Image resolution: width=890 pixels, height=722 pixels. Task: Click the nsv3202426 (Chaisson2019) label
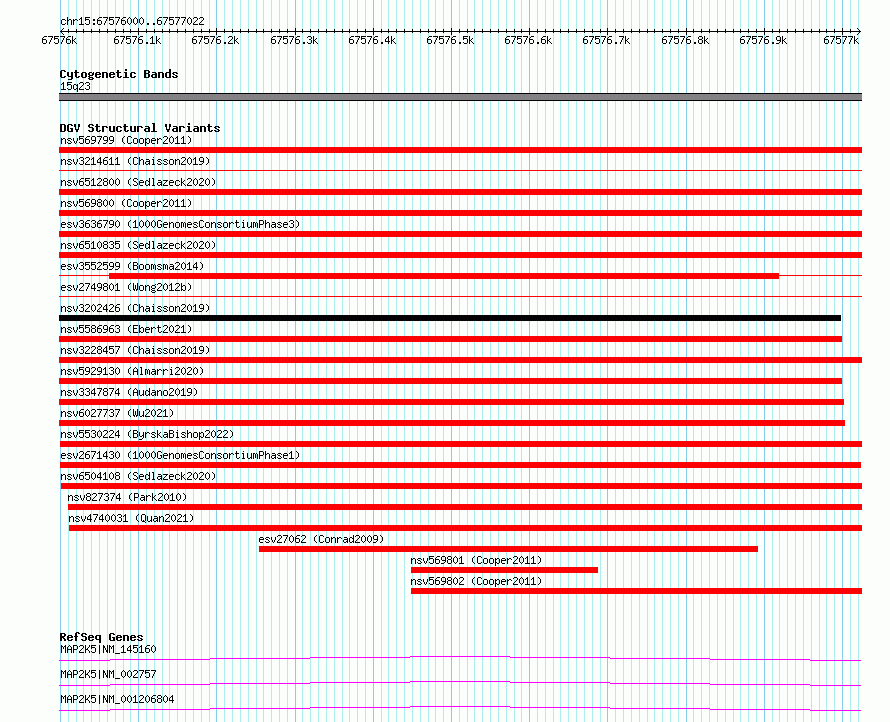(135, 308)
